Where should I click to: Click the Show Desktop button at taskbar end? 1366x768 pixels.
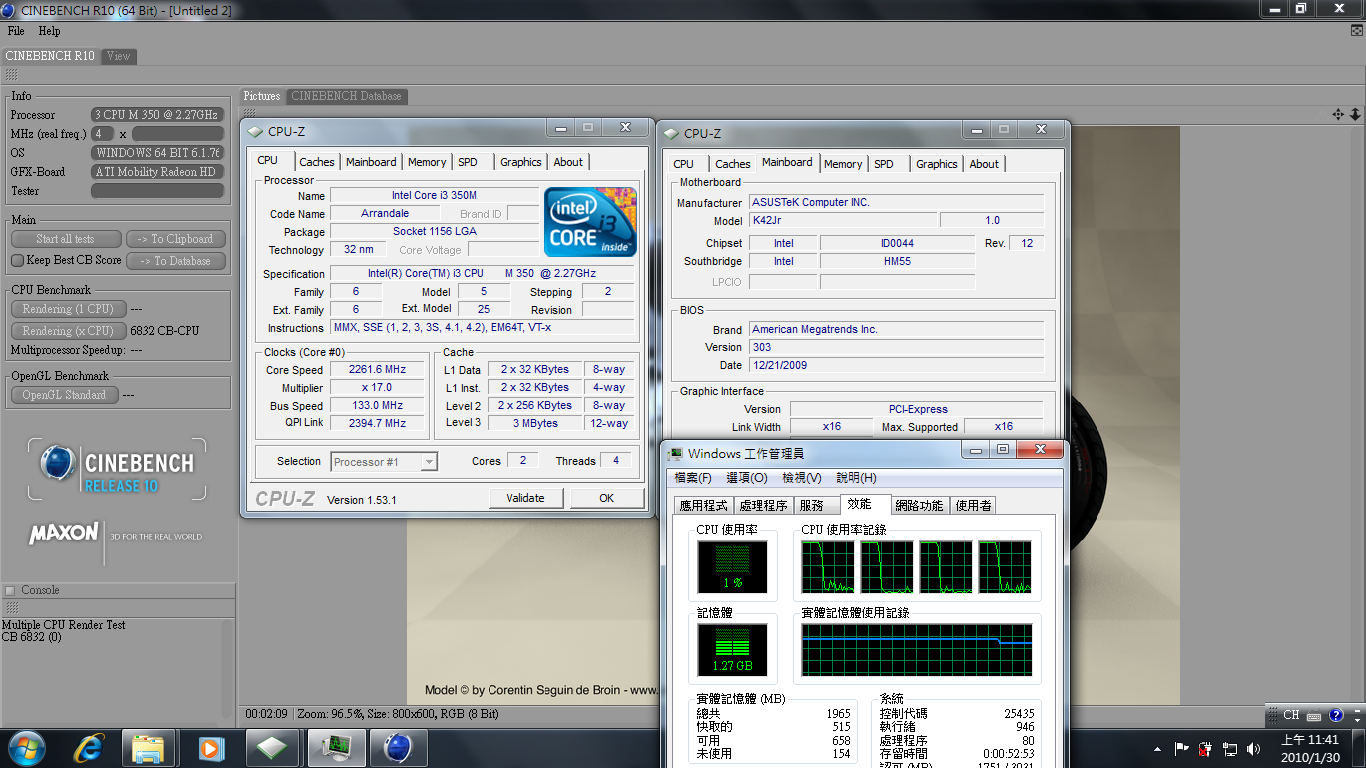pos(1359,748)
